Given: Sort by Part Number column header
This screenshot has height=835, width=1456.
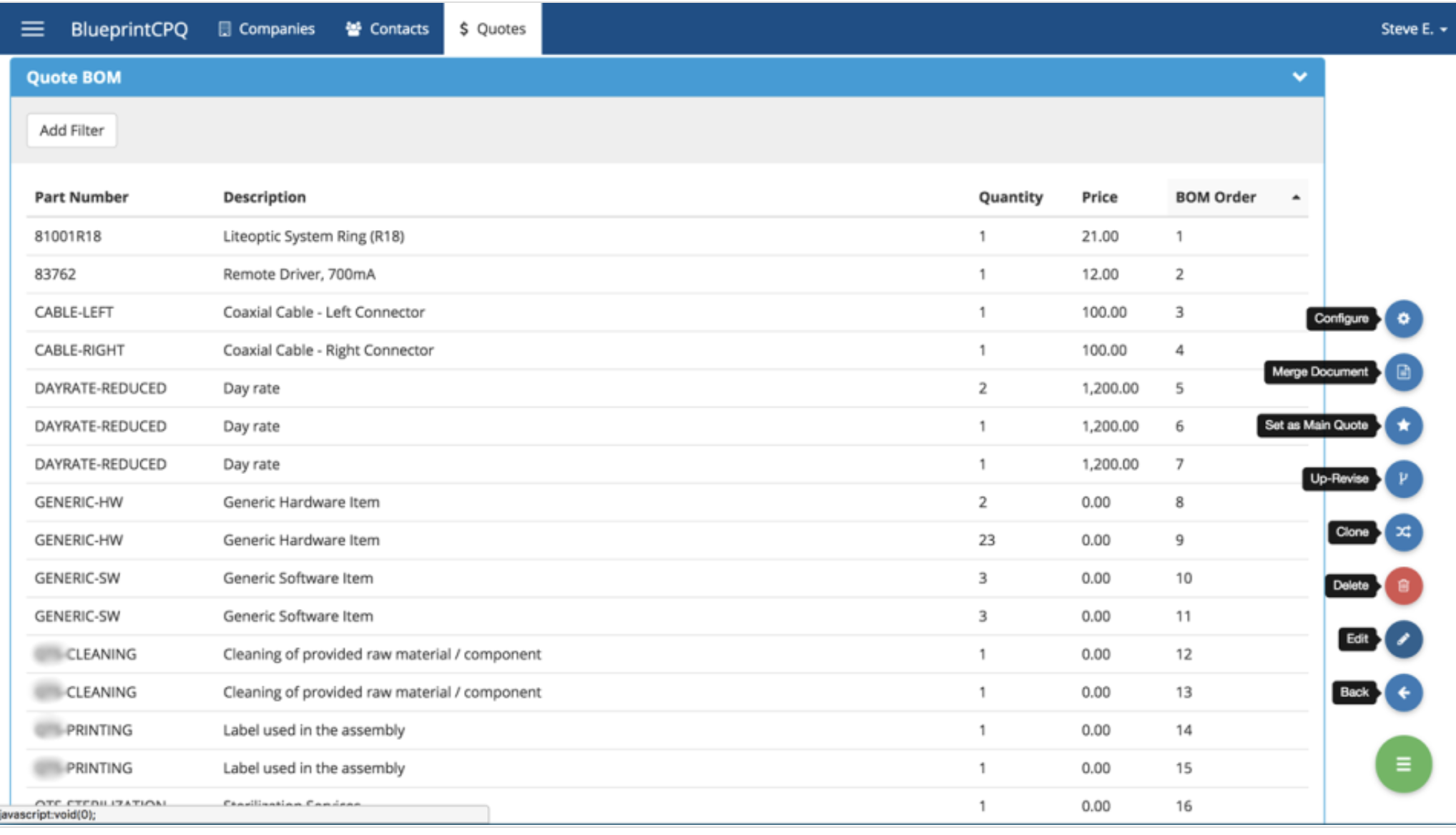Looking at the screenshot, I should point(82,197).
